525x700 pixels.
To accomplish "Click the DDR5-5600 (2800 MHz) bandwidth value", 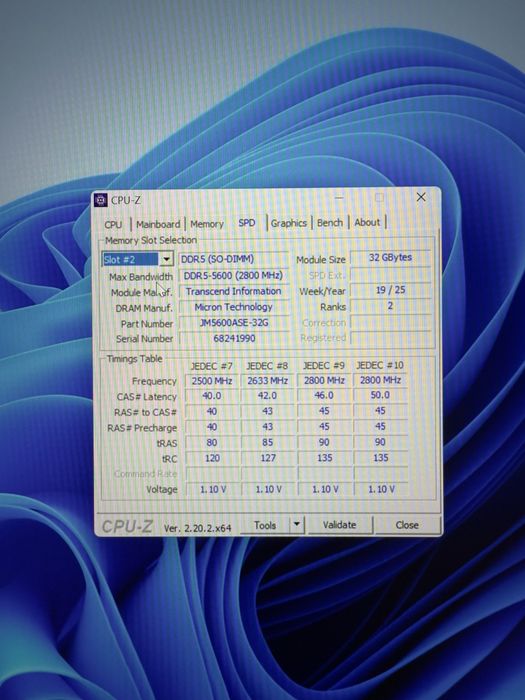I will pos(233,275).
